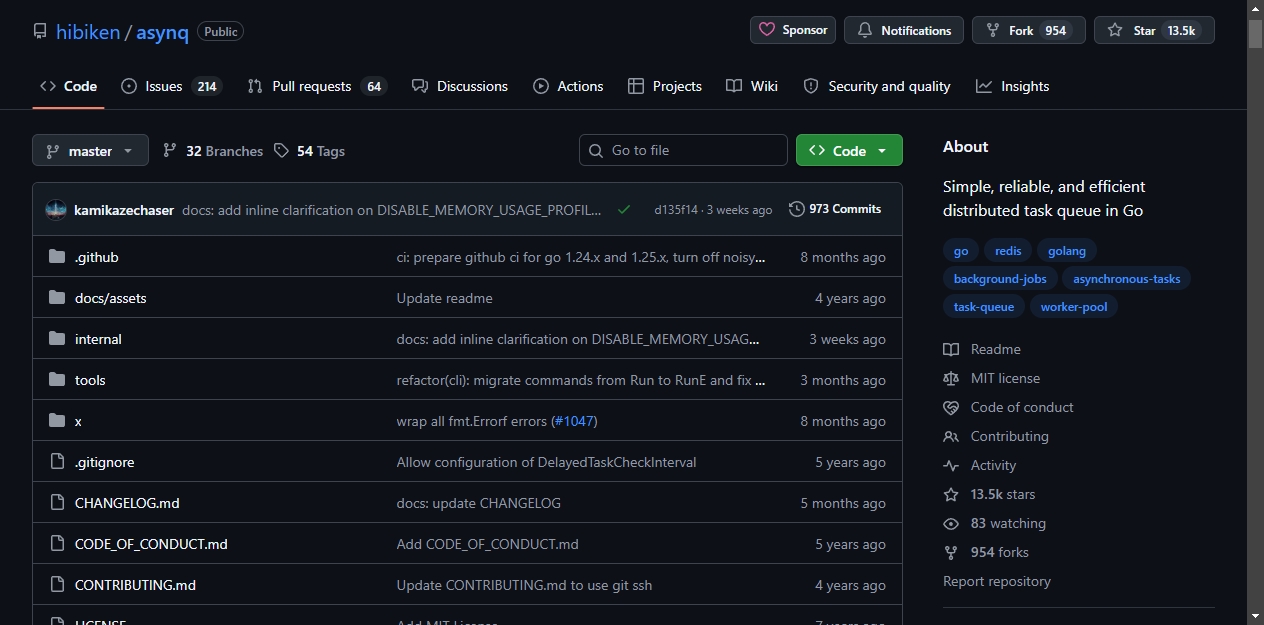
Task: Open asynq repository name link
Action: [162, 31]
